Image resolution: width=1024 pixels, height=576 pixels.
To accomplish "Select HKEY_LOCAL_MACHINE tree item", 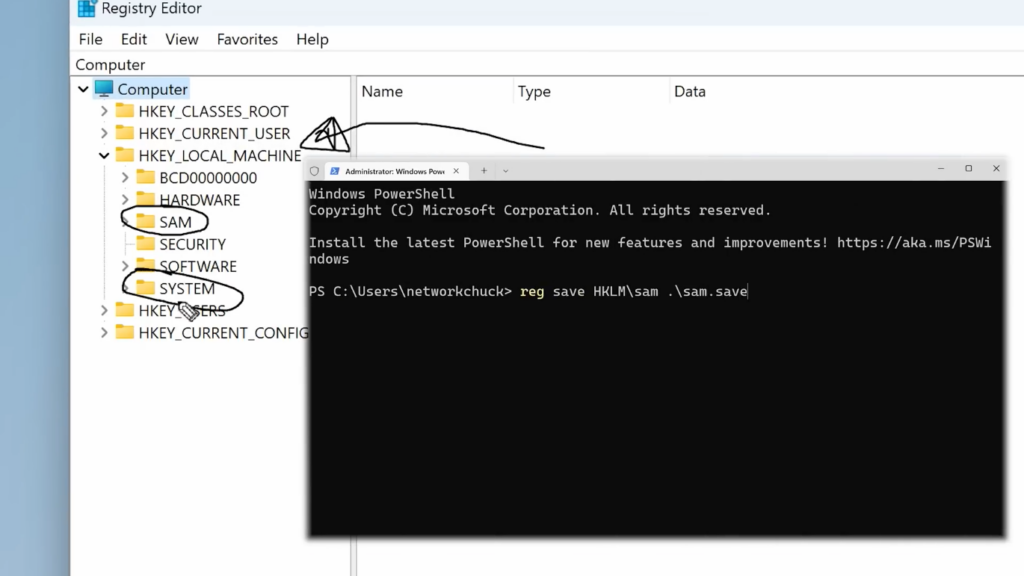I will 219,156.
